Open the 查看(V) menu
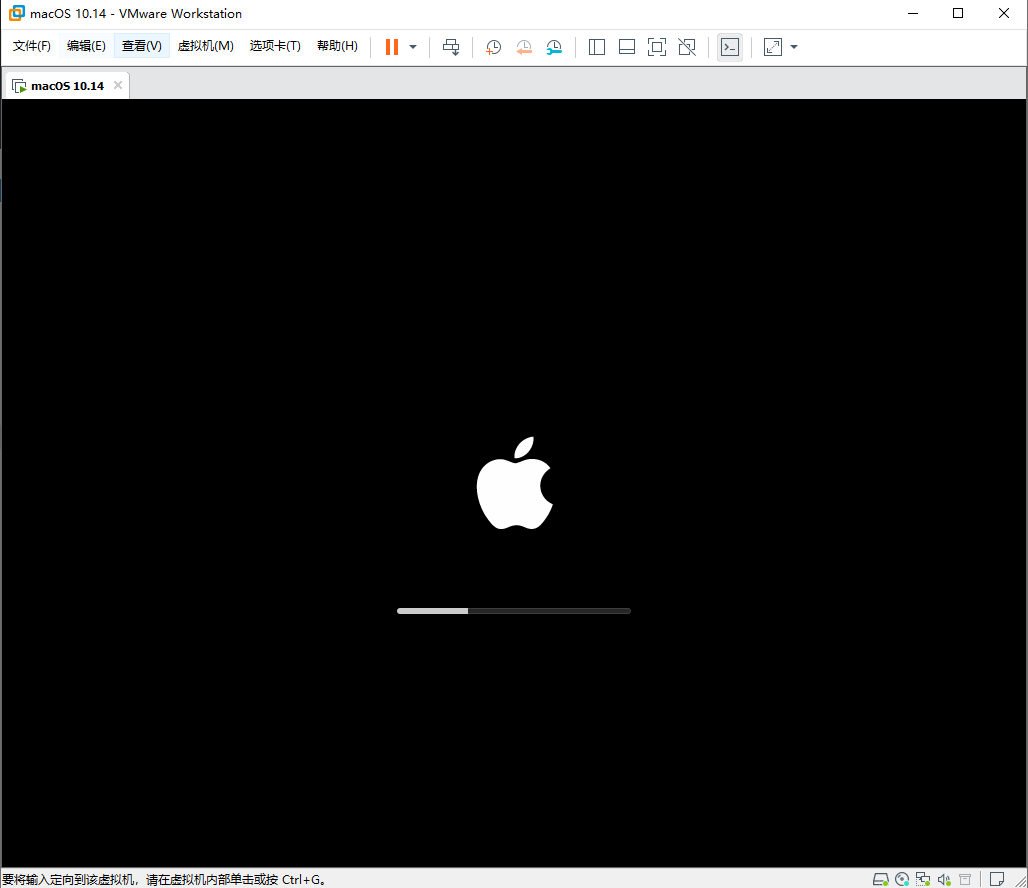The width and height of the screenshot is (1028, 888). [140, 45]
